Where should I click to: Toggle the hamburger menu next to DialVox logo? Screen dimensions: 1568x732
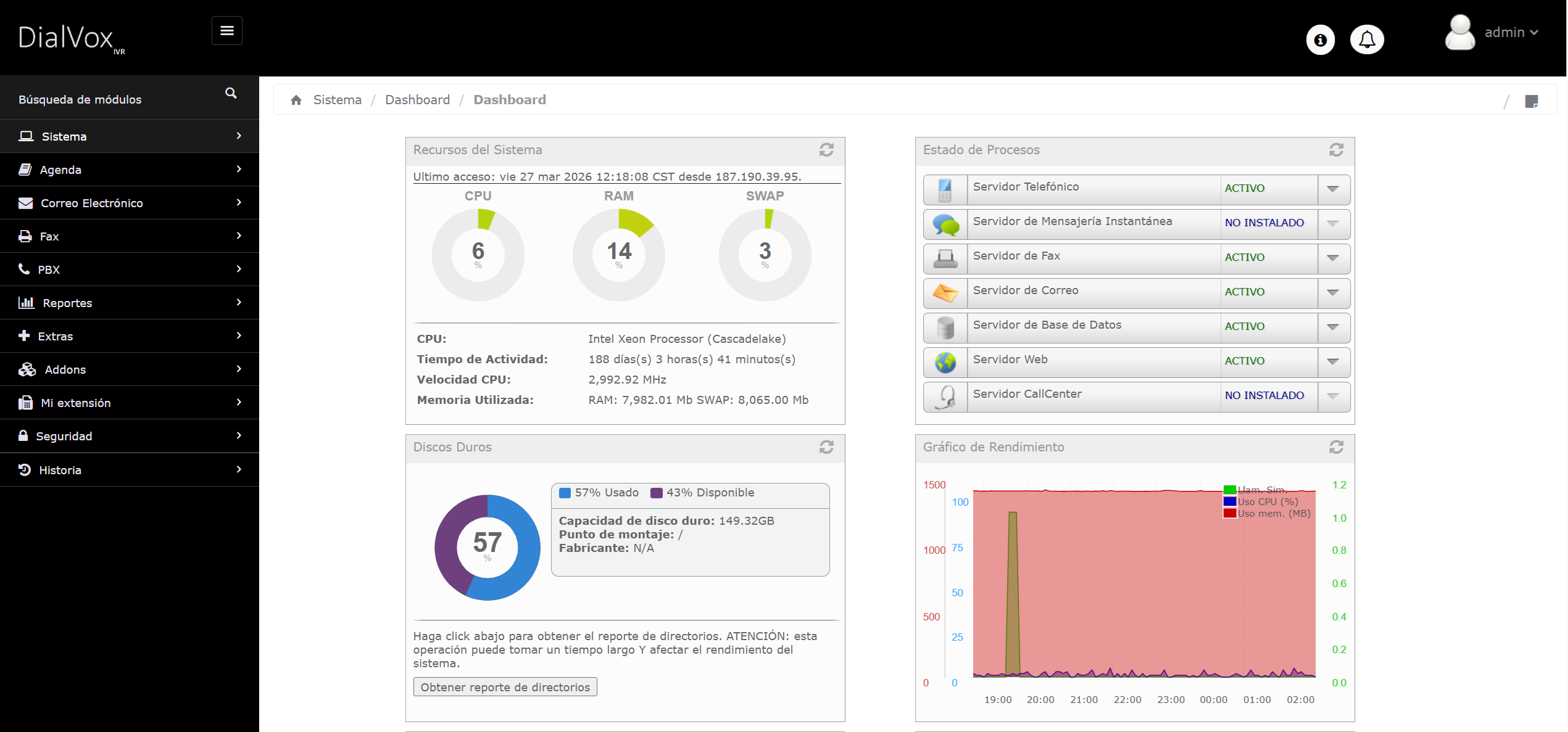[226, 30]
